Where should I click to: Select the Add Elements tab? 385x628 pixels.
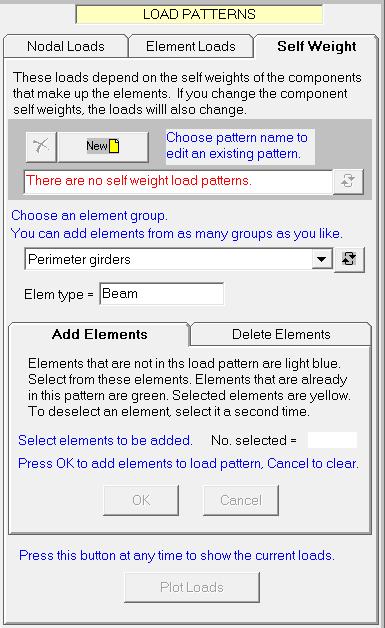(99, 334)
